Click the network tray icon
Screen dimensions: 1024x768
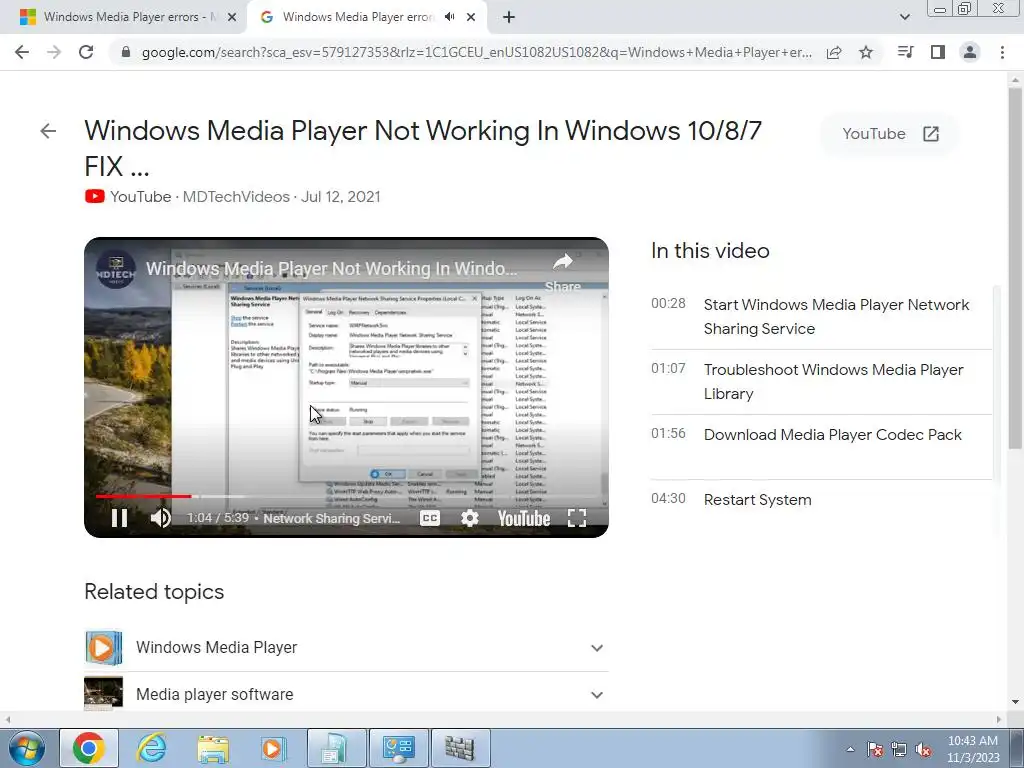(x=899, y=750)
